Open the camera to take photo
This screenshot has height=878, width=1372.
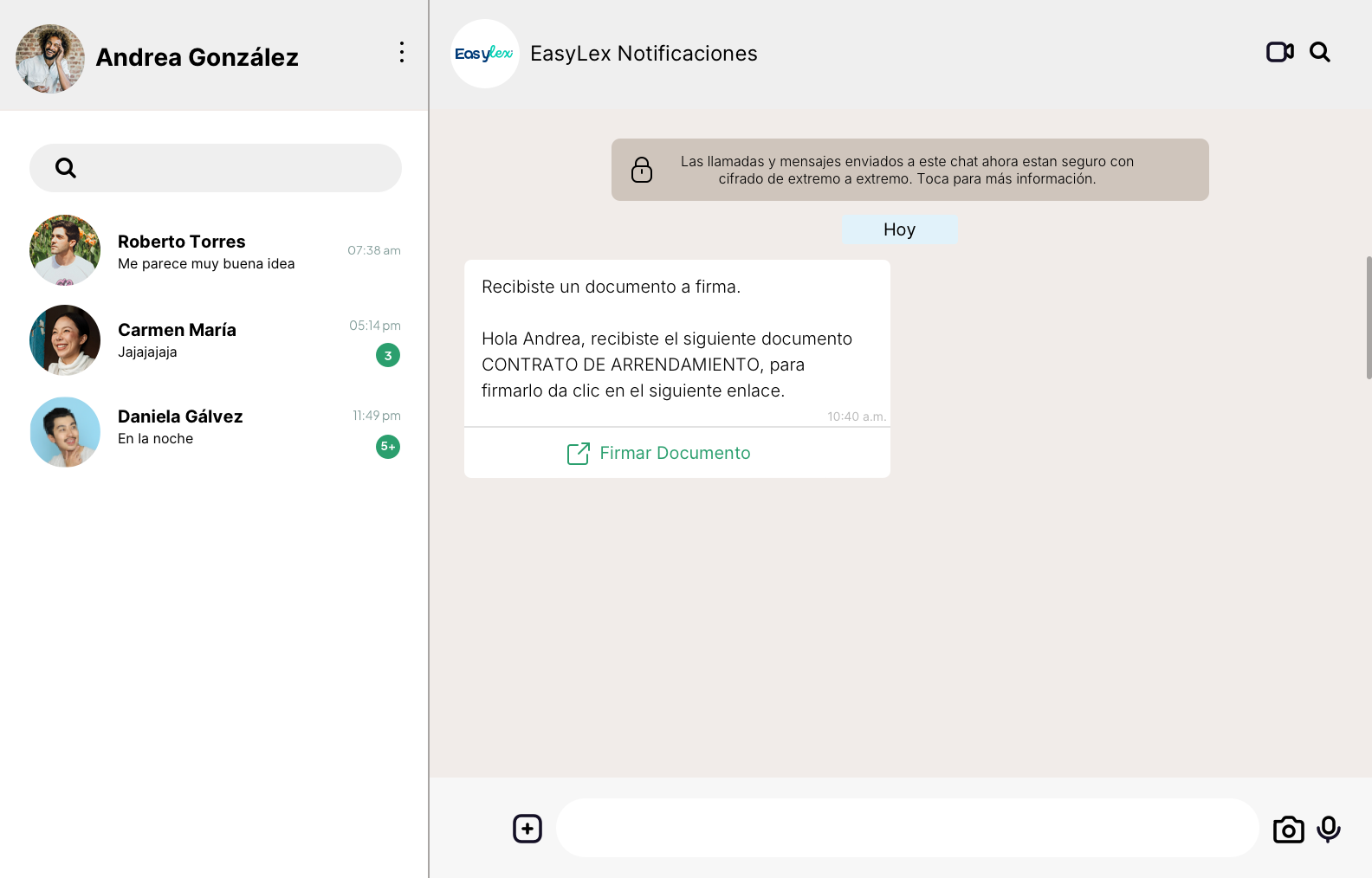click(1288, 830)
